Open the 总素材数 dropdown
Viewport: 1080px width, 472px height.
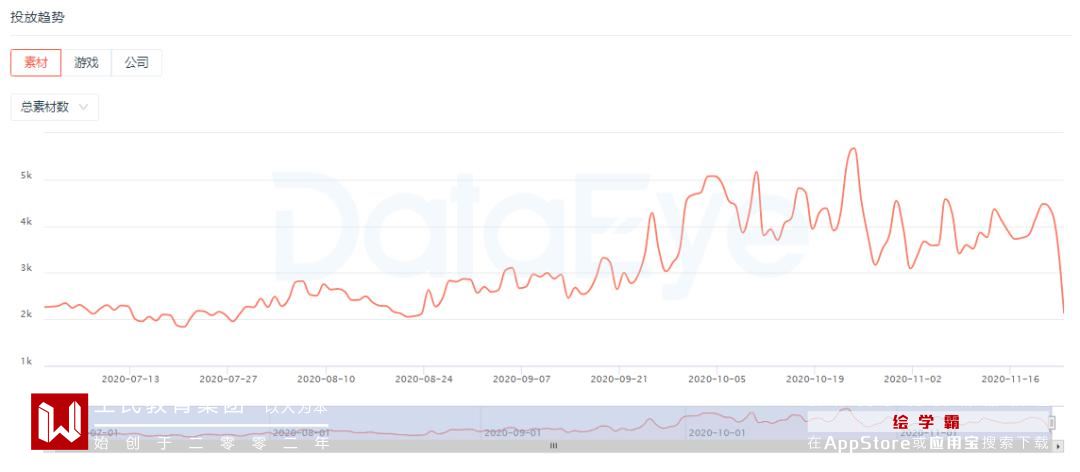[55, 107]
